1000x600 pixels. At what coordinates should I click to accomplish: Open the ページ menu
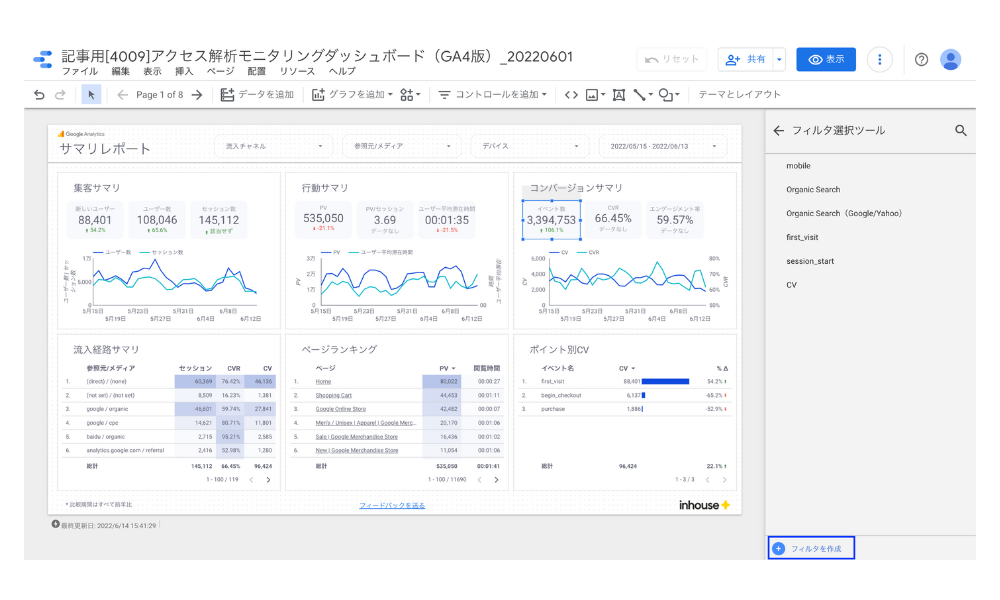click(220, 71)
